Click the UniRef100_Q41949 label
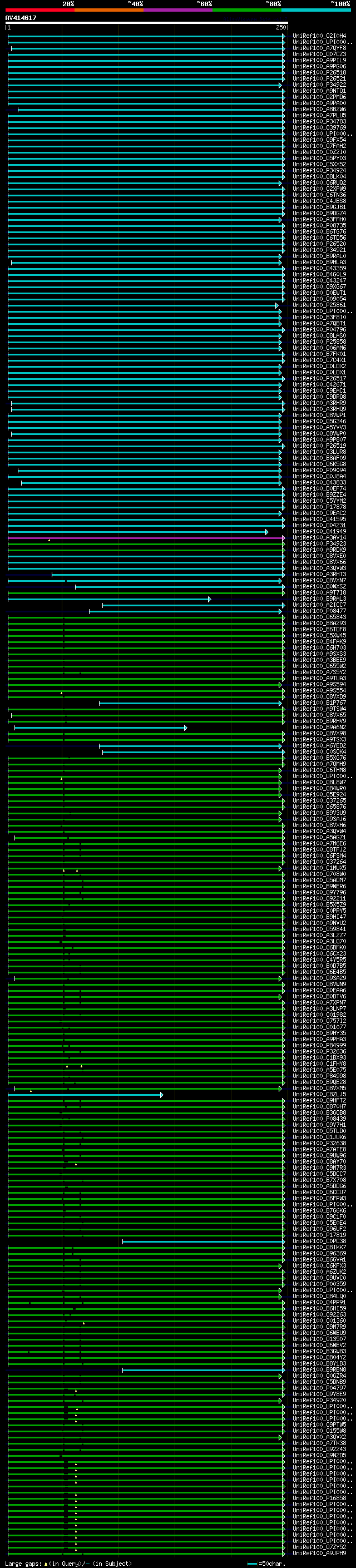The image size is (356, 1568). 319,531
